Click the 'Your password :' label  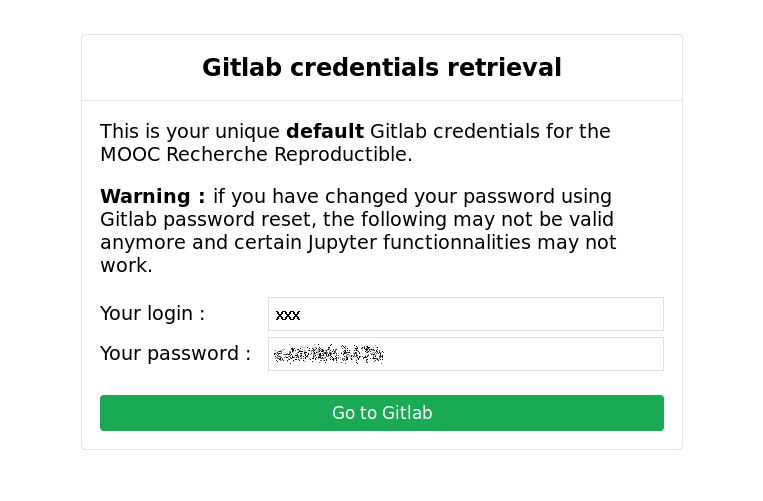coord(175,354)
